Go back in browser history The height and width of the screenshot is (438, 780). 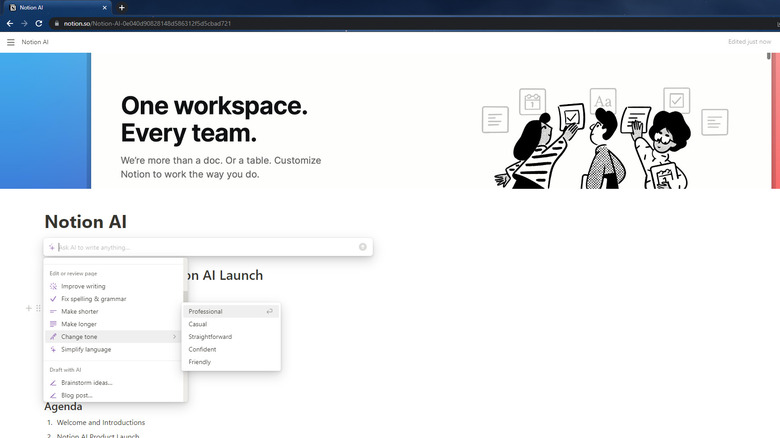pos(9,23)
